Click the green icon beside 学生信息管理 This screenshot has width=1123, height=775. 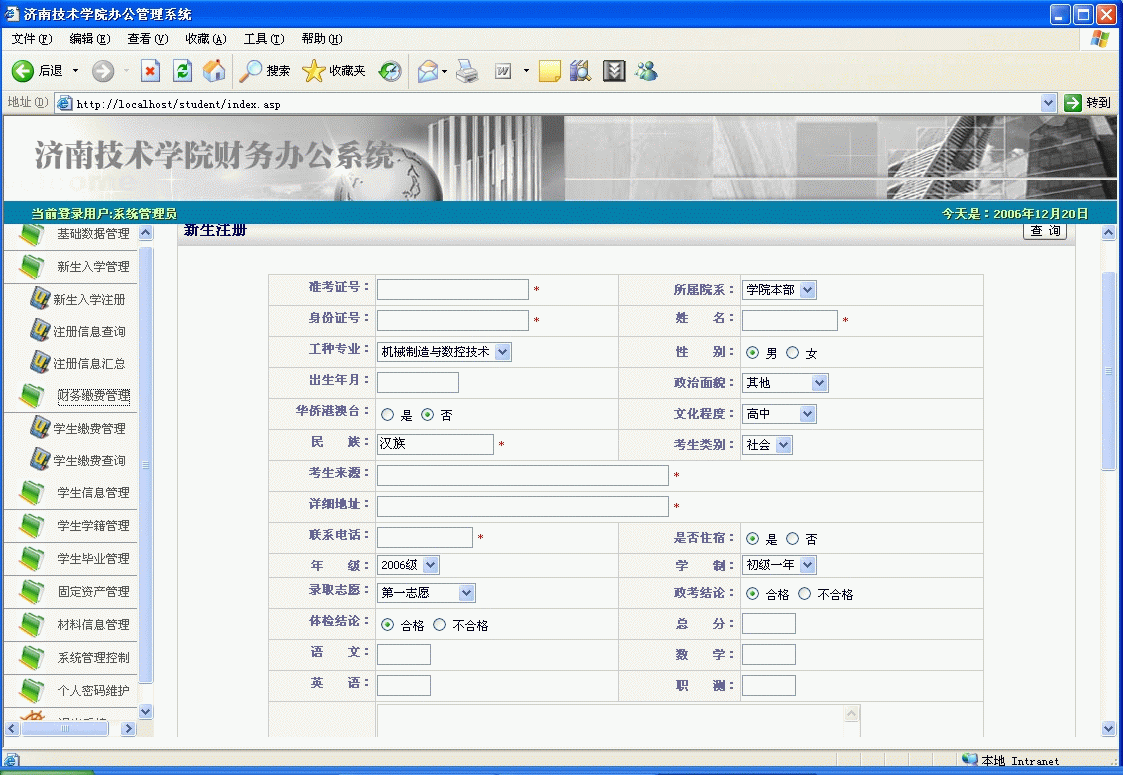click(x=32, y=492)
